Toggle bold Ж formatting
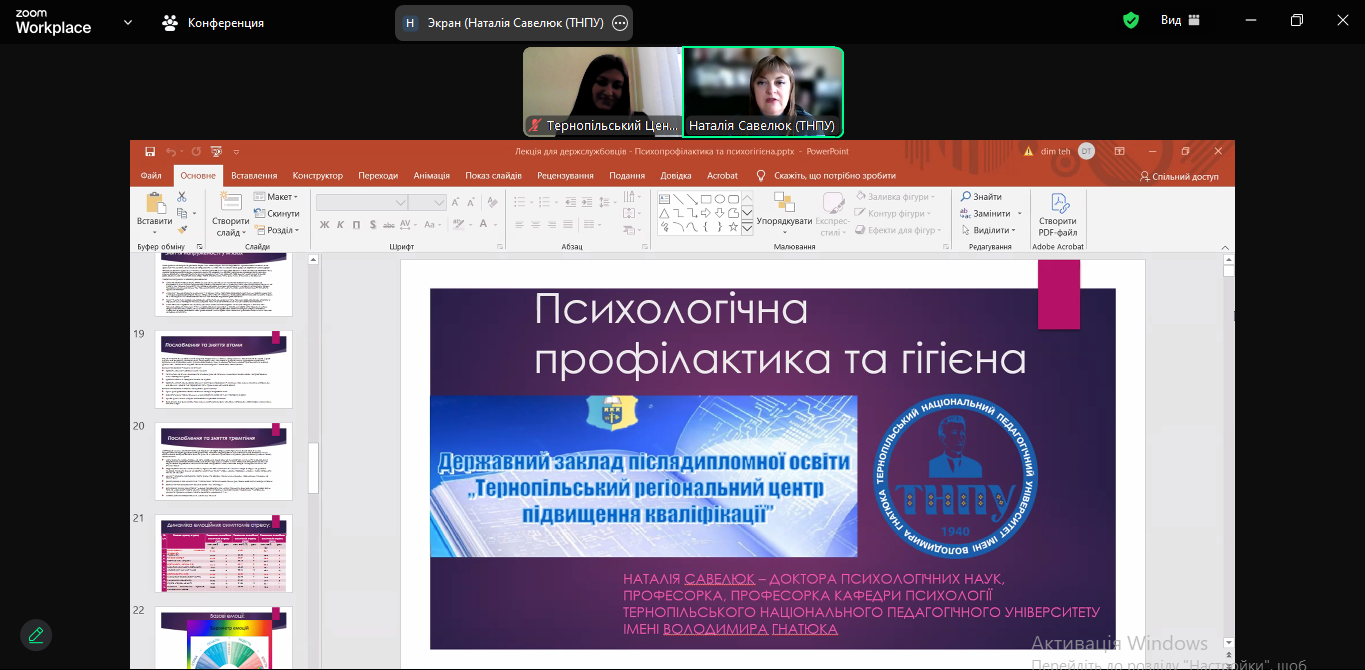The width and height of the screenshot is (1365, 670). pyautogui.click(x=325, y=225)
